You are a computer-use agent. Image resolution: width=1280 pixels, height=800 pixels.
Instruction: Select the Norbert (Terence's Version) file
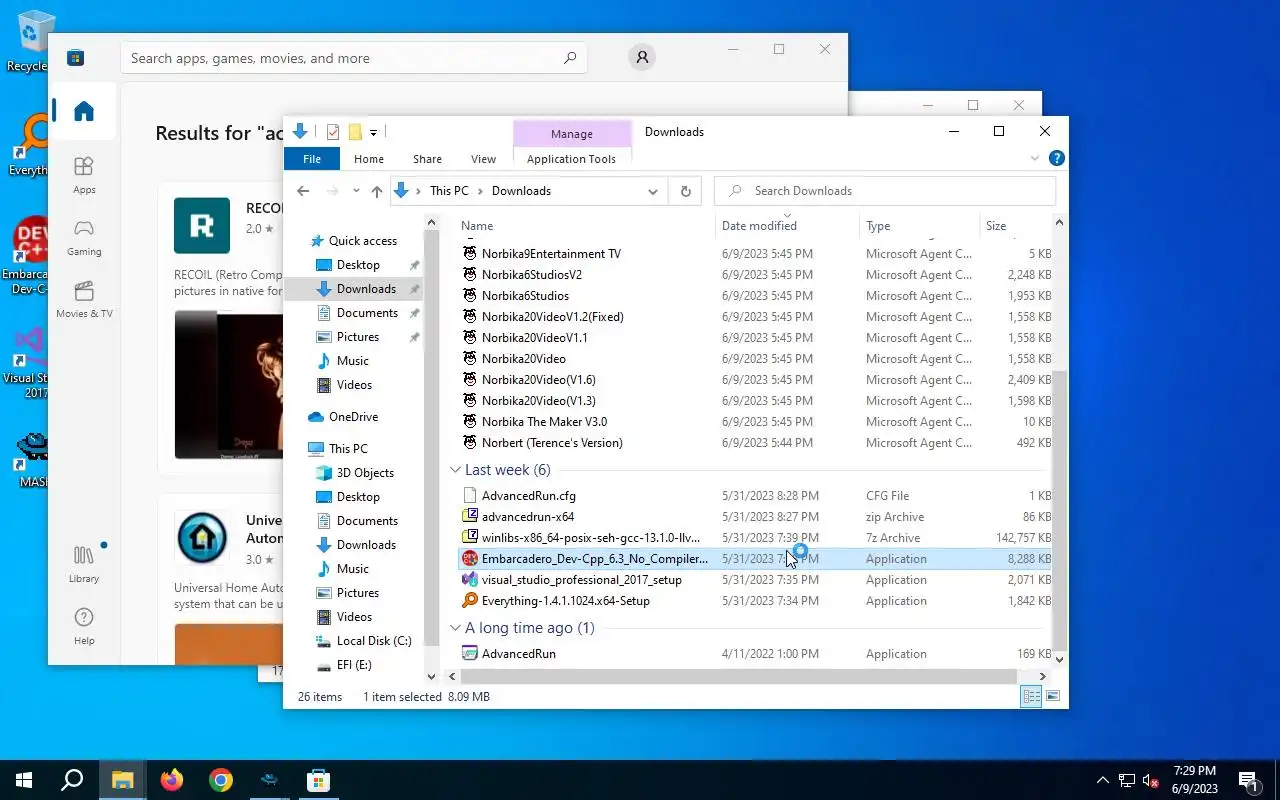tap(756, 443)
